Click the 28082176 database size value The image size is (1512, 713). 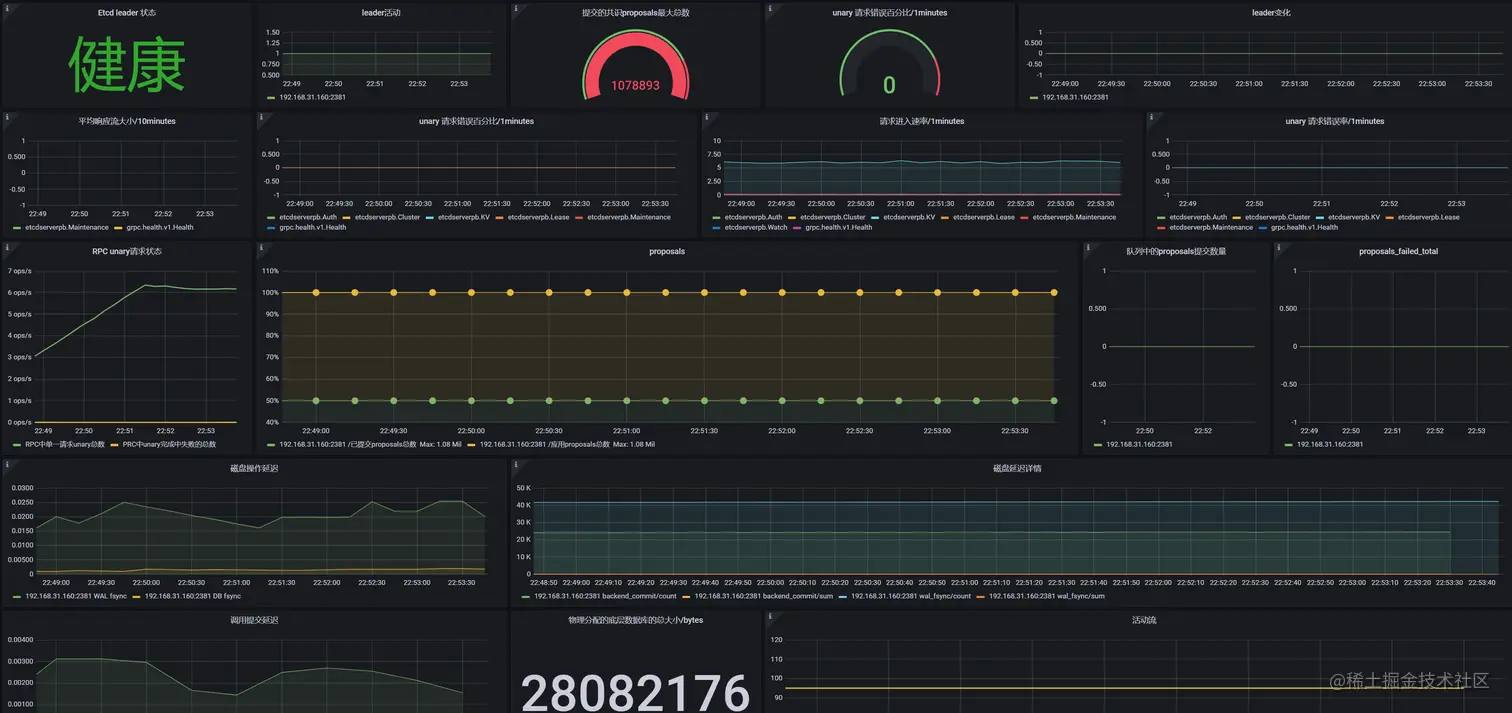coord(636,692)
